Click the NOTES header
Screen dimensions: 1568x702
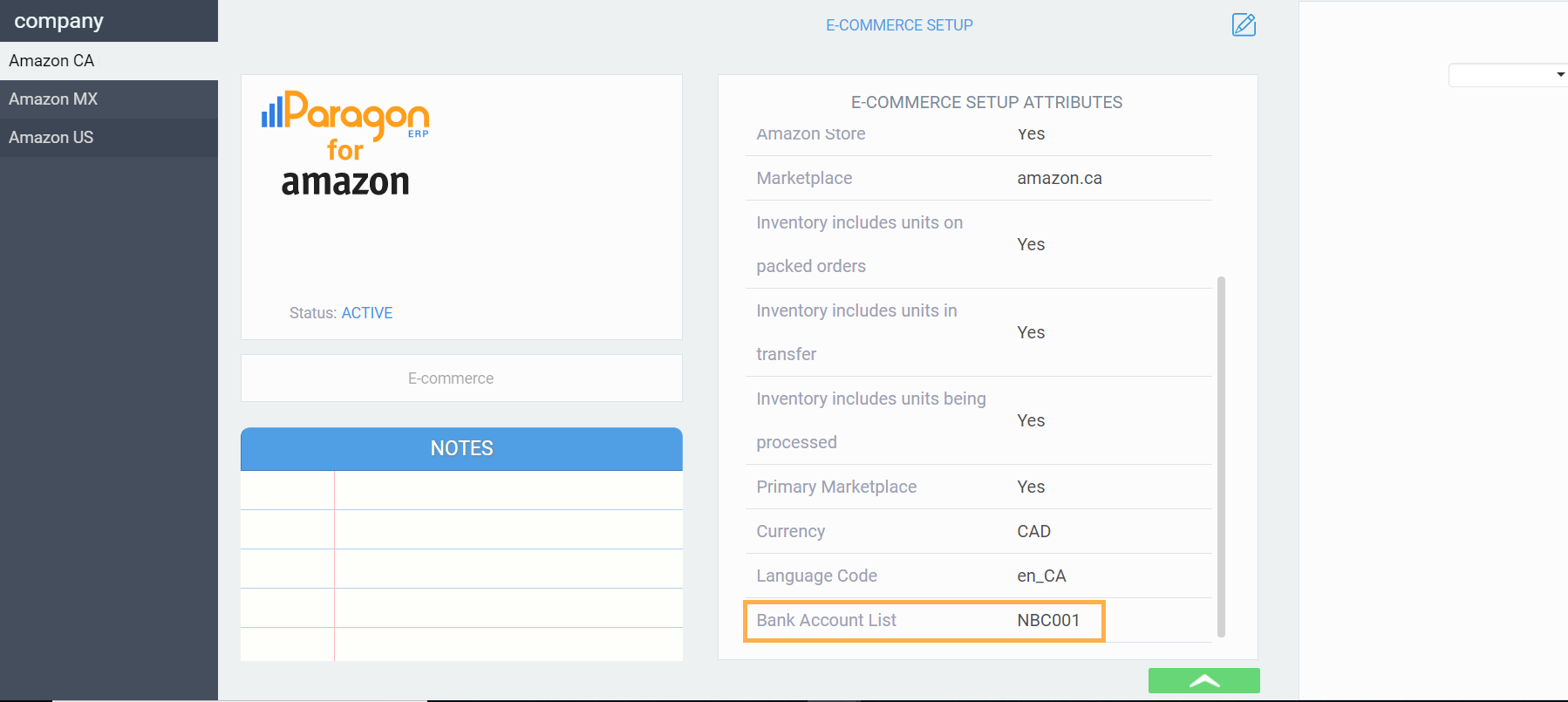461,448
